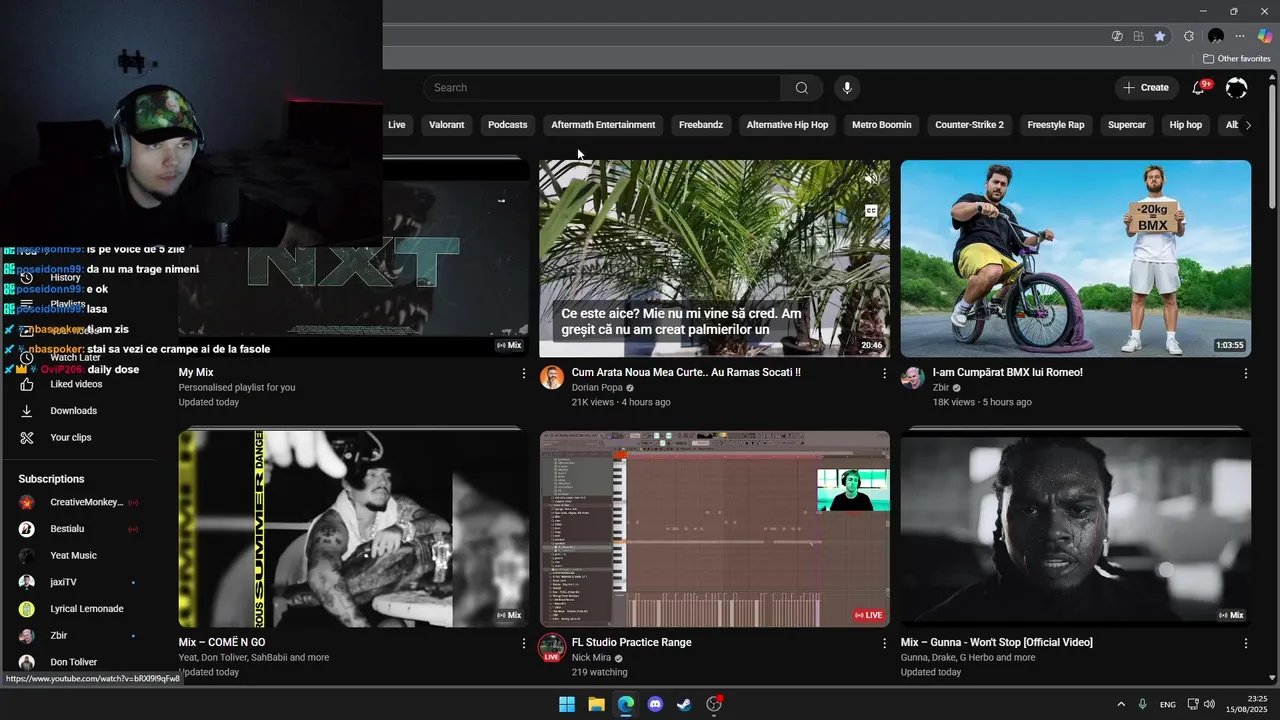This screenshot has height=720, width=1280.
Task: Choose the Supercar chip
Action: click(x=1127, y=125)
